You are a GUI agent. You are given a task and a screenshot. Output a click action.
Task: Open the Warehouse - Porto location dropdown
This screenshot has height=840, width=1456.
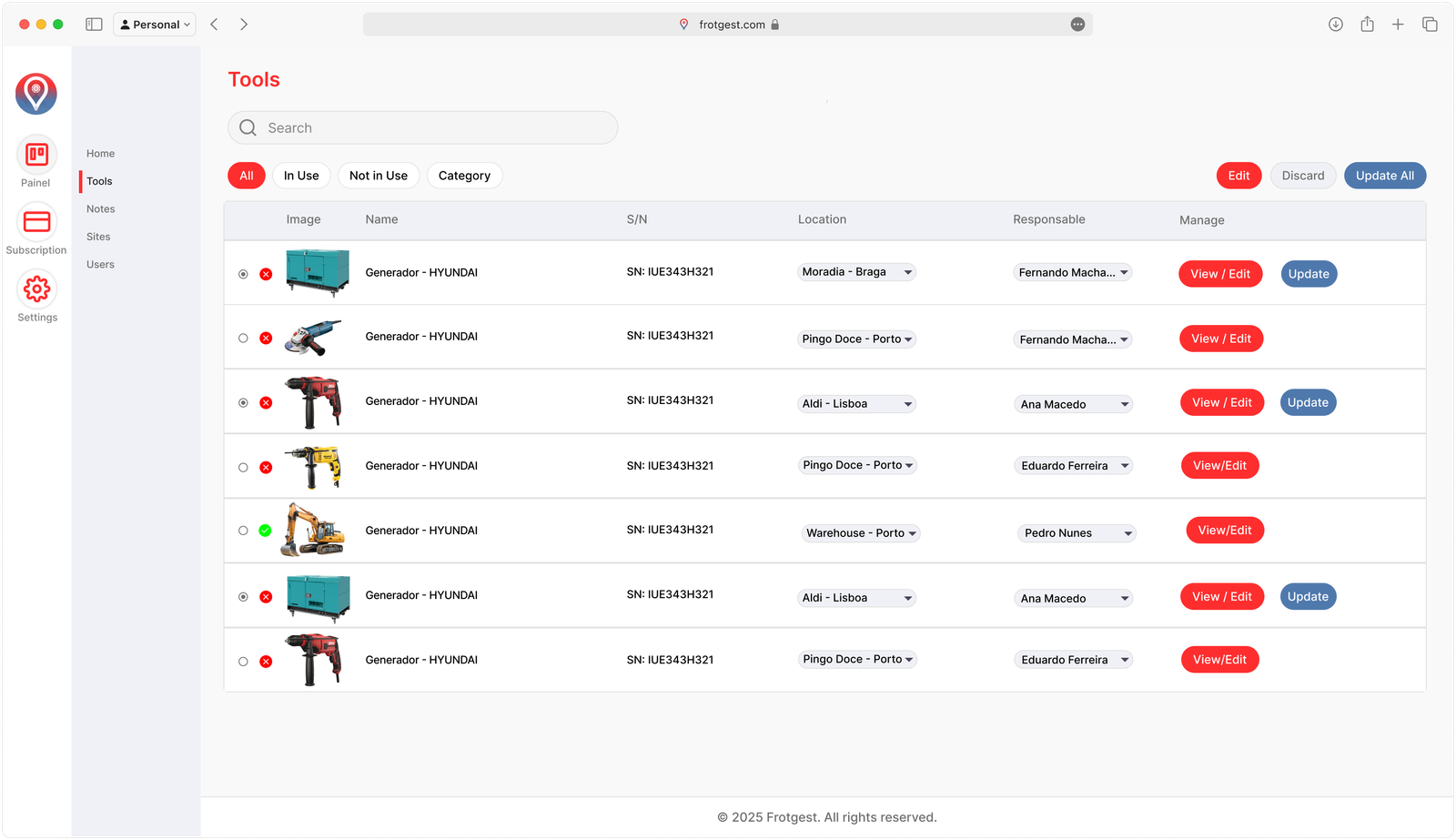pos(861,533)
